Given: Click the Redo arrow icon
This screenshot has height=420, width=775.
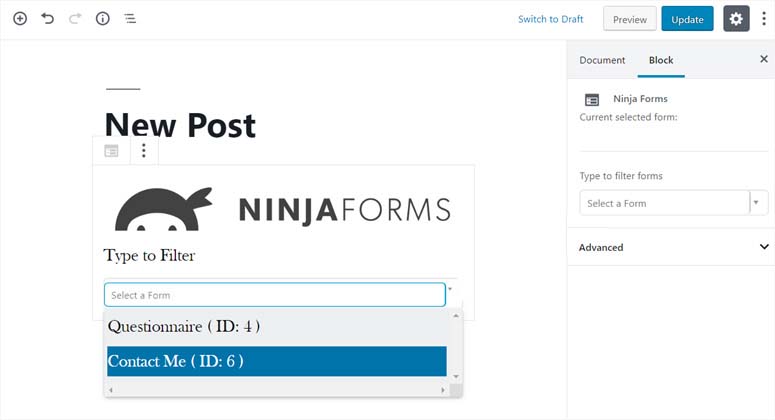Looking at the screenshot, I should pos(75,19).
